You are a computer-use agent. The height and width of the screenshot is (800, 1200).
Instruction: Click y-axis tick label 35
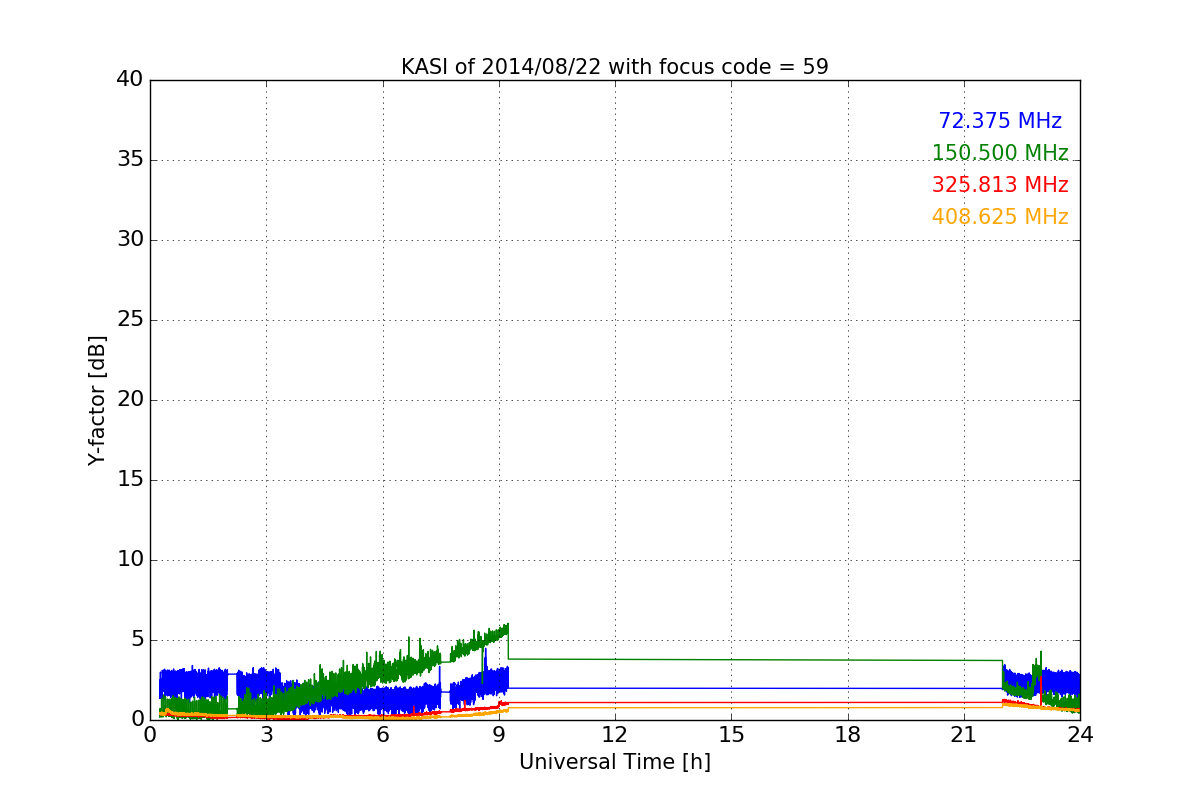(x=130, y=160)
